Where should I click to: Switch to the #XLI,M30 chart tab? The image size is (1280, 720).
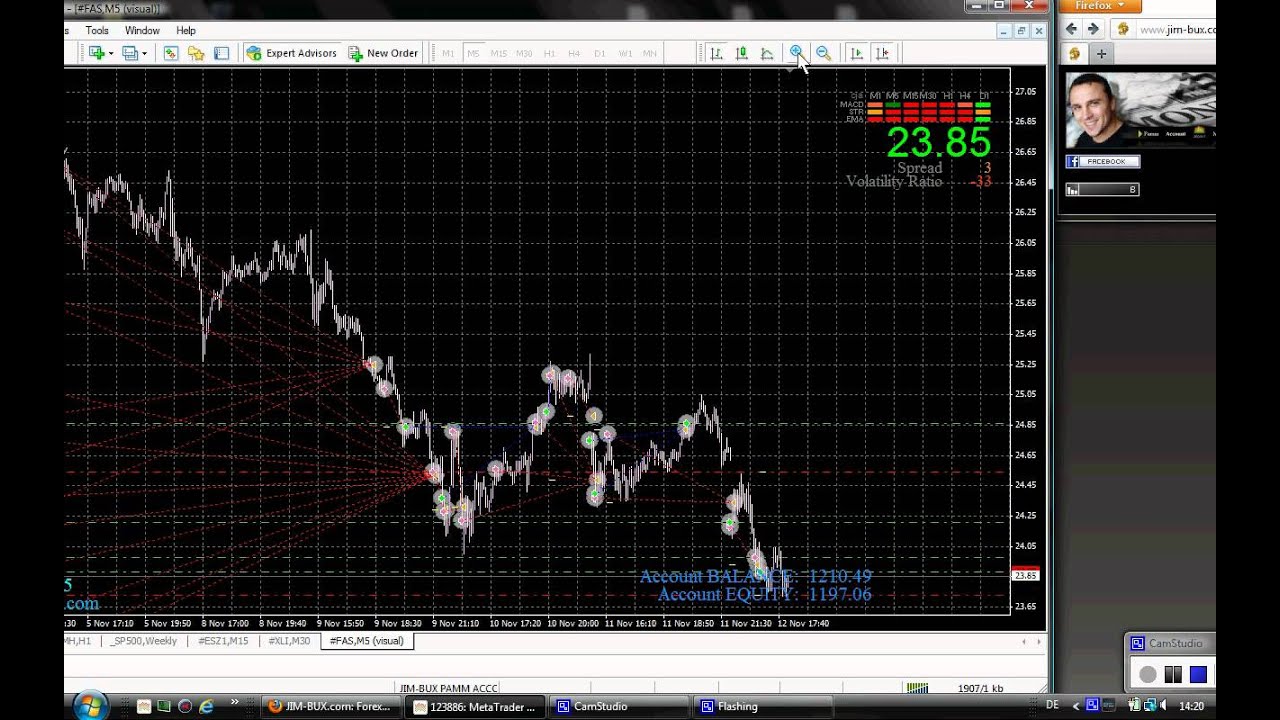[x=289, y=641]
